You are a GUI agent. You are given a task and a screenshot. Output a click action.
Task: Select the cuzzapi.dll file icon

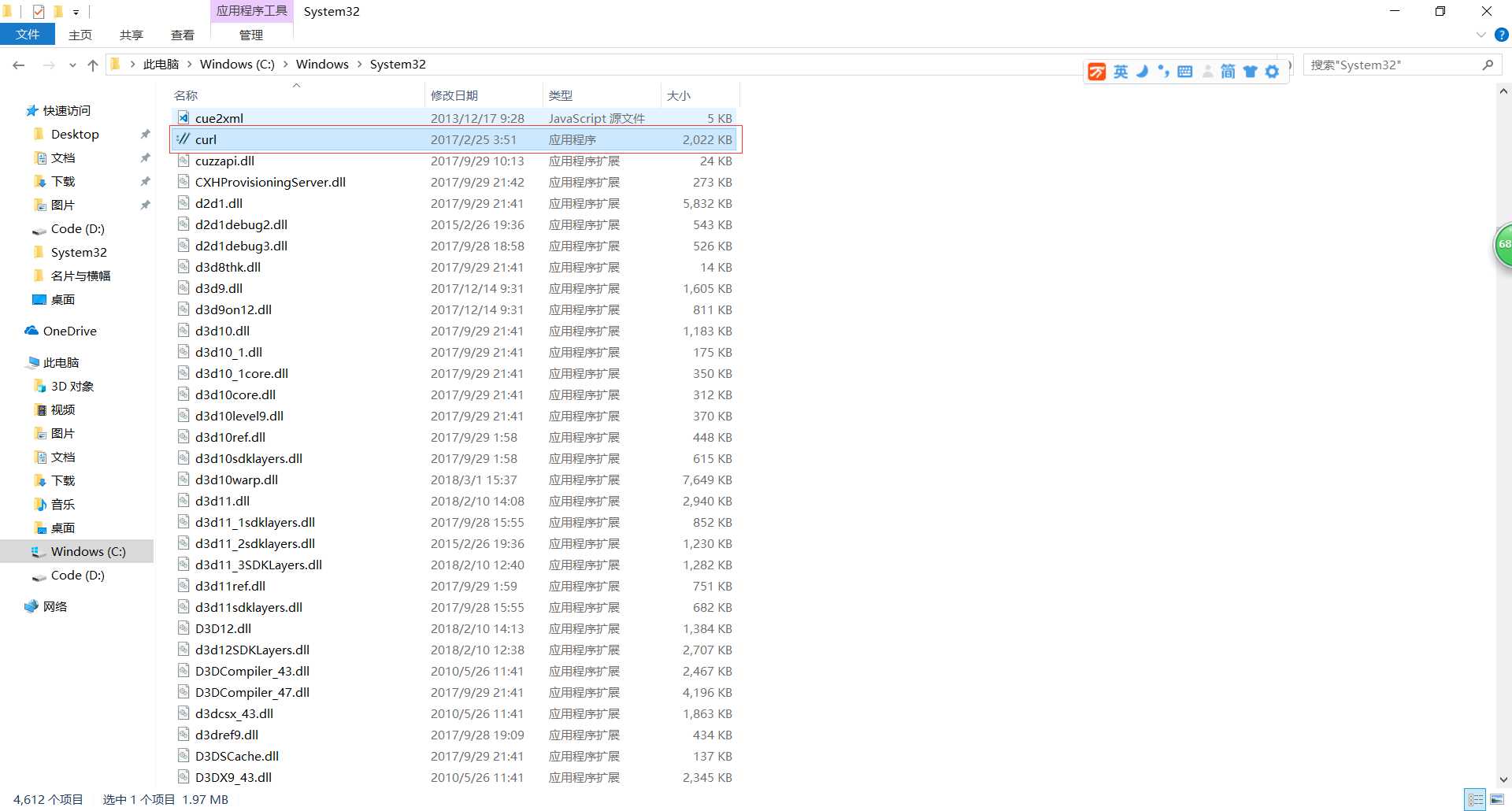tap(183, 161)
